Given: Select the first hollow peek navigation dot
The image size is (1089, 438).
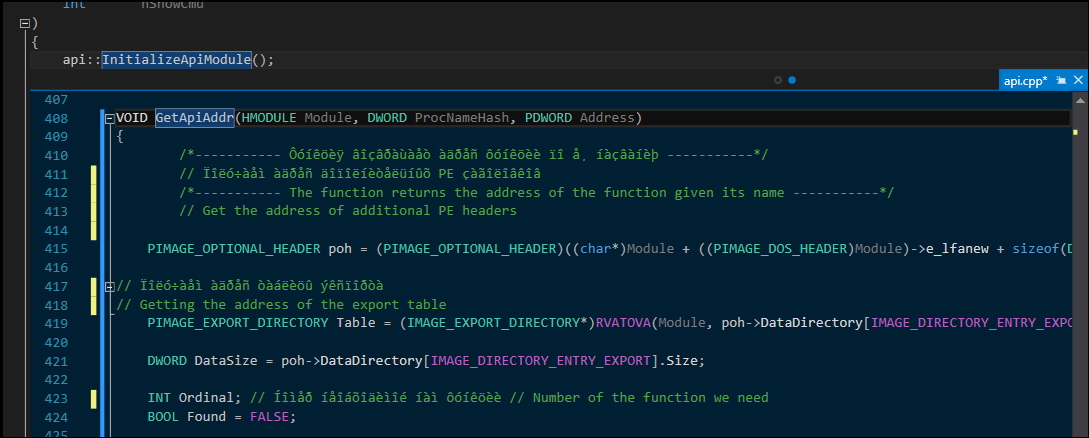Looking at the screenshot, I should point(778,79).
